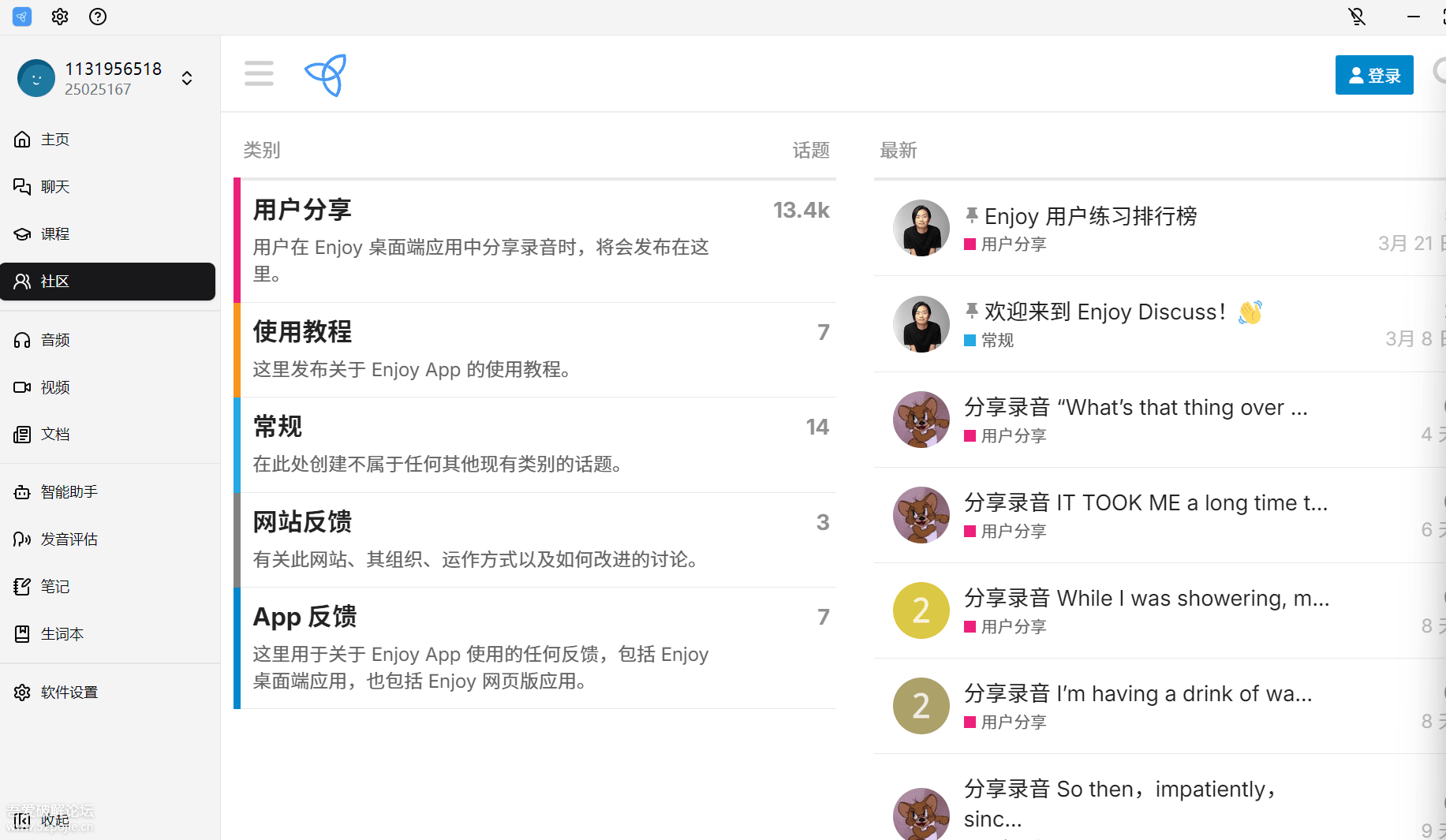Viewport: 1446px width, 840px height.
Task: Open the 使用教程 category link
Action: 302,332
